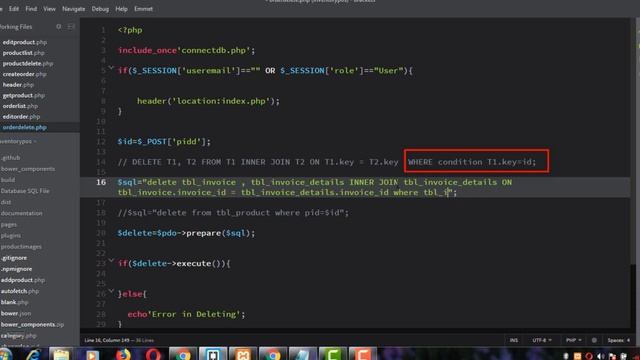Expand the bower_components folder
Viewport: 640px width, 360px height.
27,169
